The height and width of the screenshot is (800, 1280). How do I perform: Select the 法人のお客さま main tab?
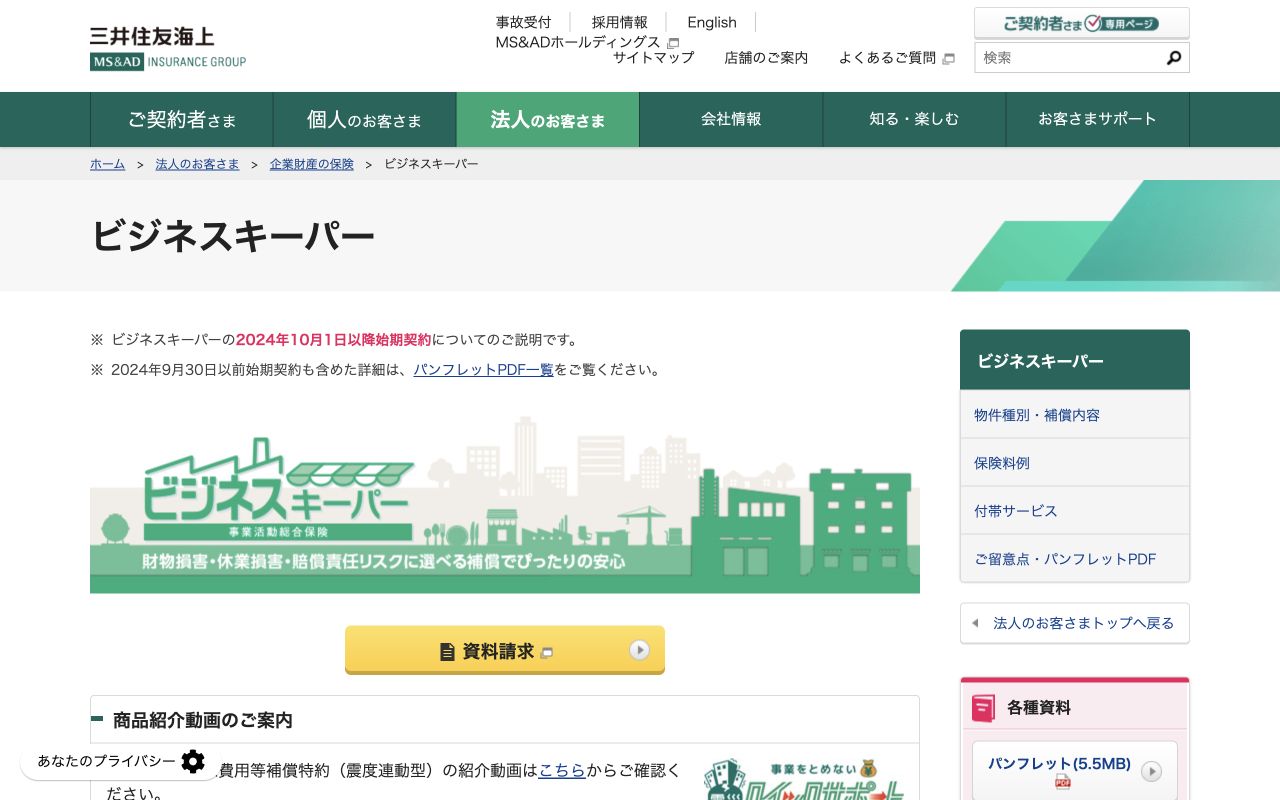[x=548, y=120]
